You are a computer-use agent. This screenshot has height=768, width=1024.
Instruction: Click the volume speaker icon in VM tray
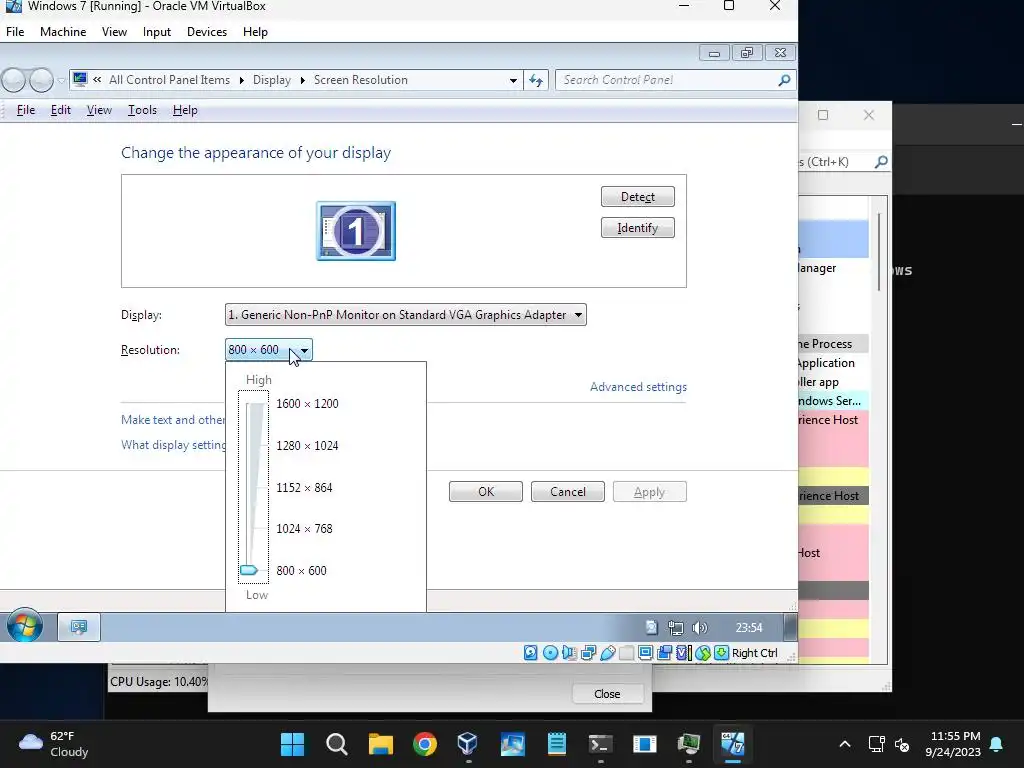[699, 628]
